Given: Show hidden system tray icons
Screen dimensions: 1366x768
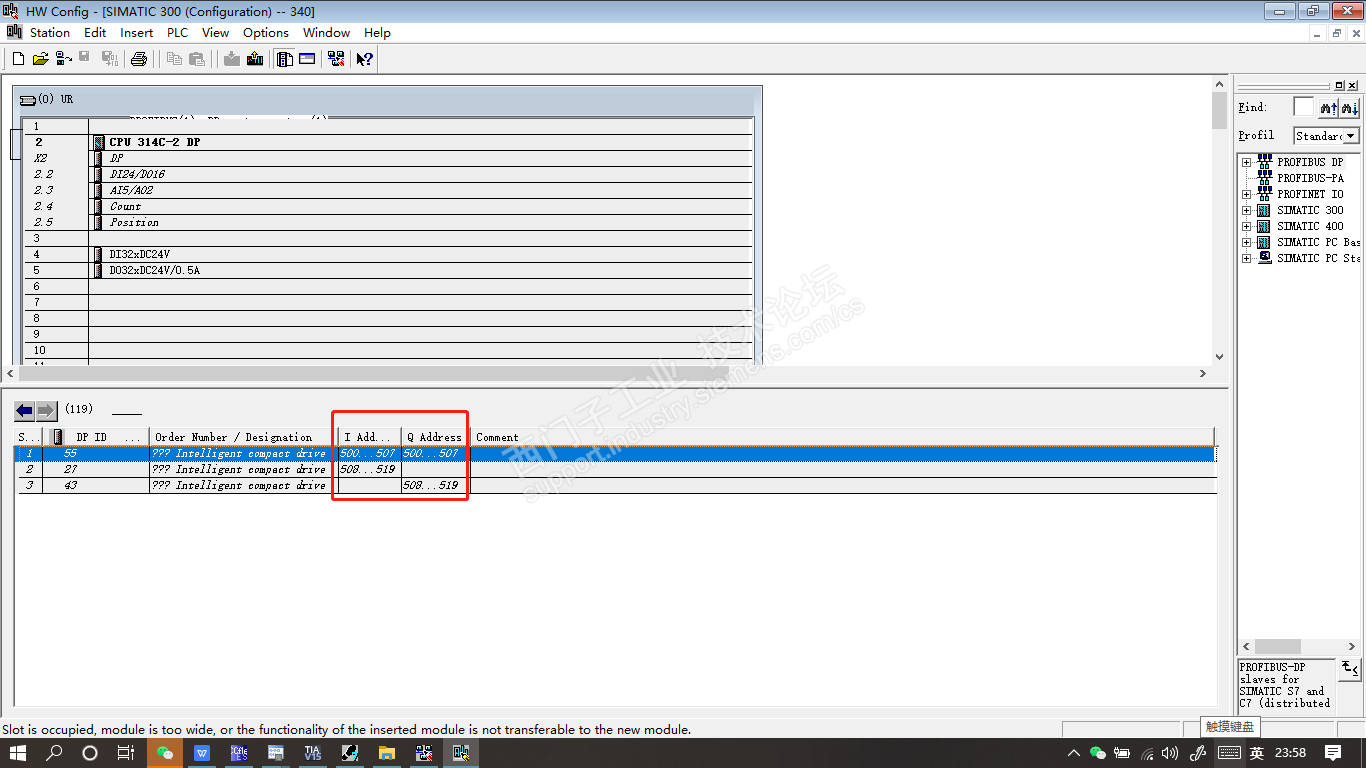Looking at the screenshot, I should click(1074, 753).
